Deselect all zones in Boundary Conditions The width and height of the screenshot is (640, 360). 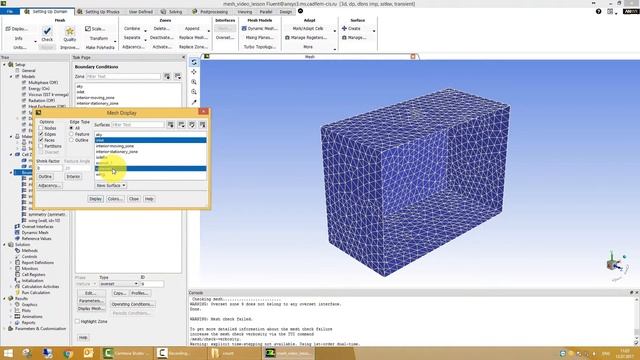(178, 76)
